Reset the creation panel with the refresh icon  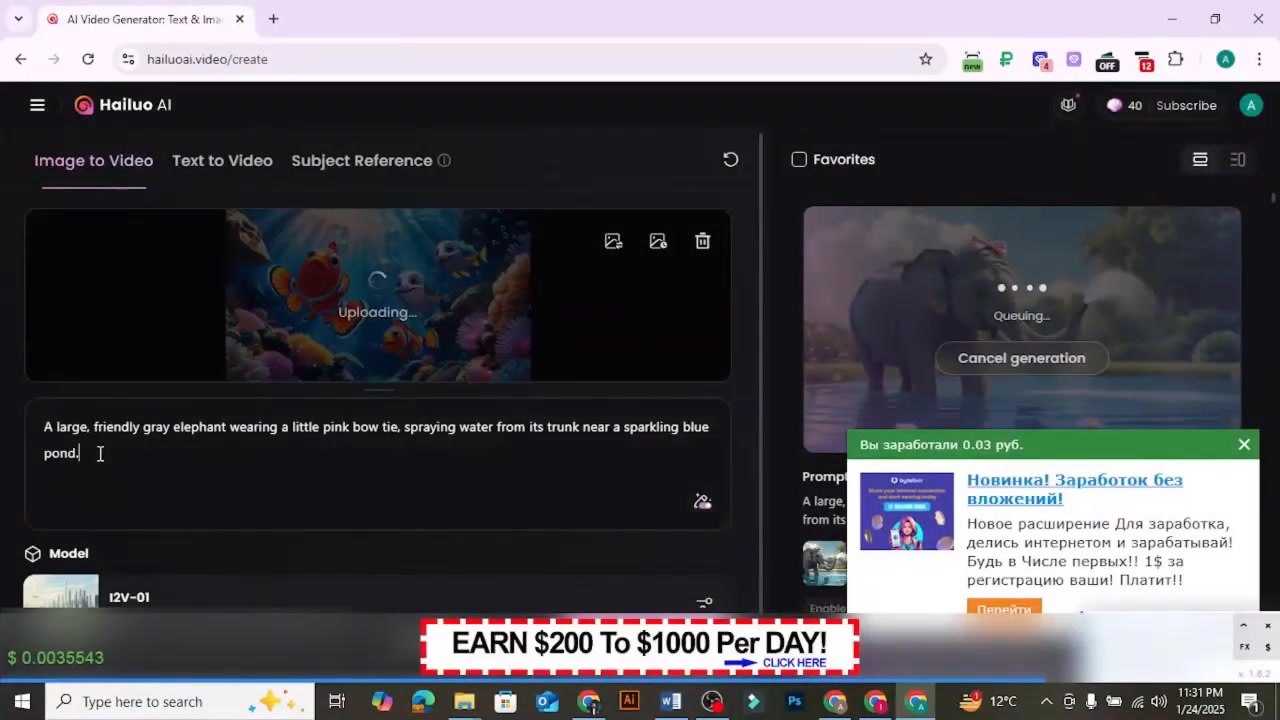pyautogui.click(x=731, y=160)
